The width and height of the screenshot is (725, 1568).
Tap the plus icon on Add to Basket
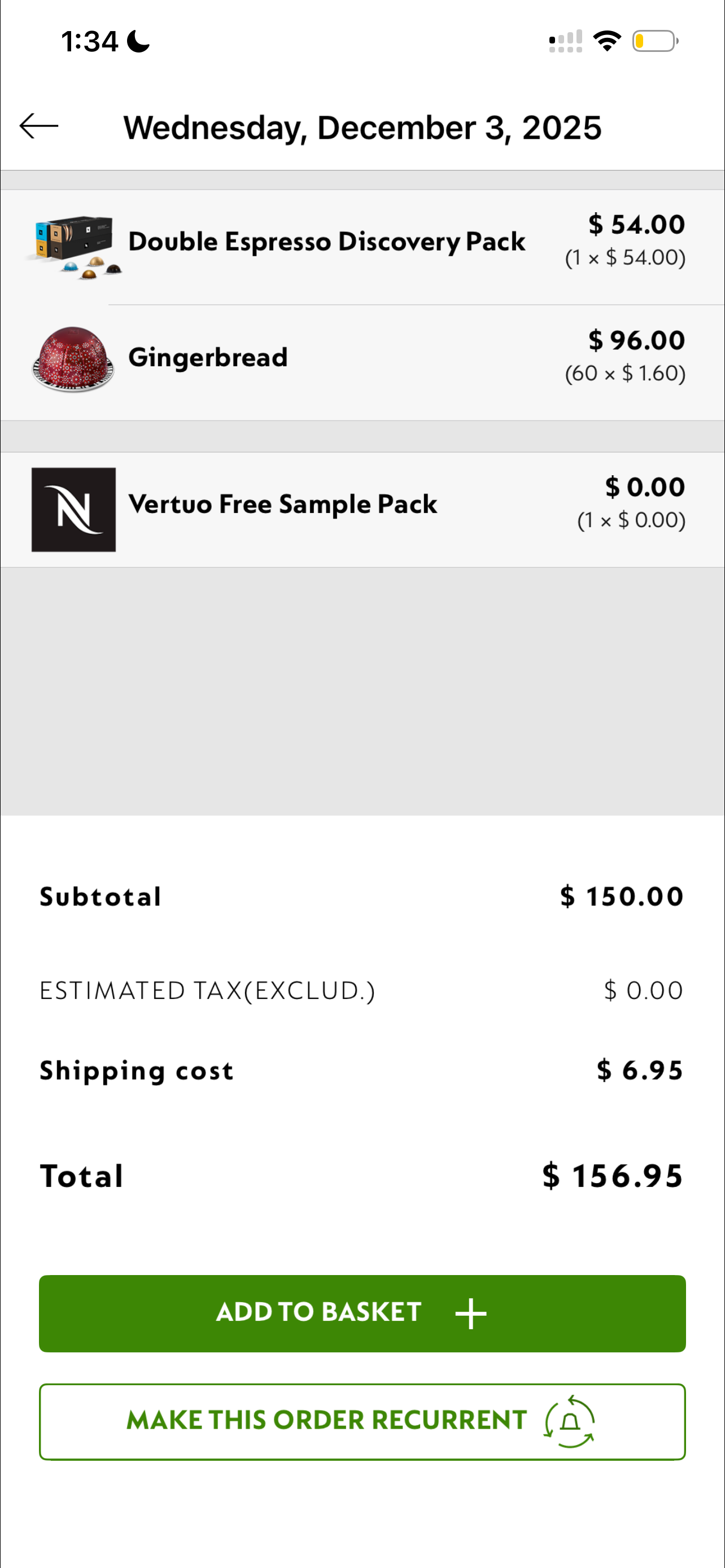[x=470, y=1313]
